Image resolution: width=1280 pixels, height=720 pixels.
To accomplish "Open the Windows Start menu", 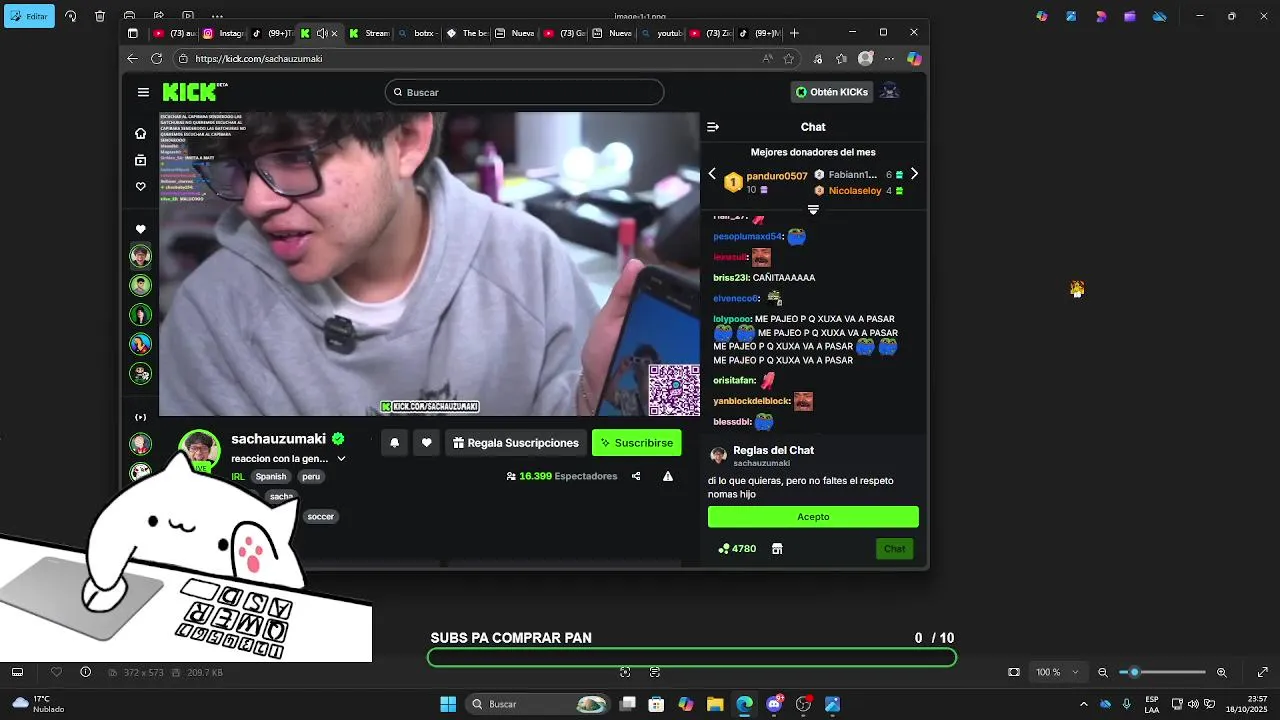I will tap(448, 704).
